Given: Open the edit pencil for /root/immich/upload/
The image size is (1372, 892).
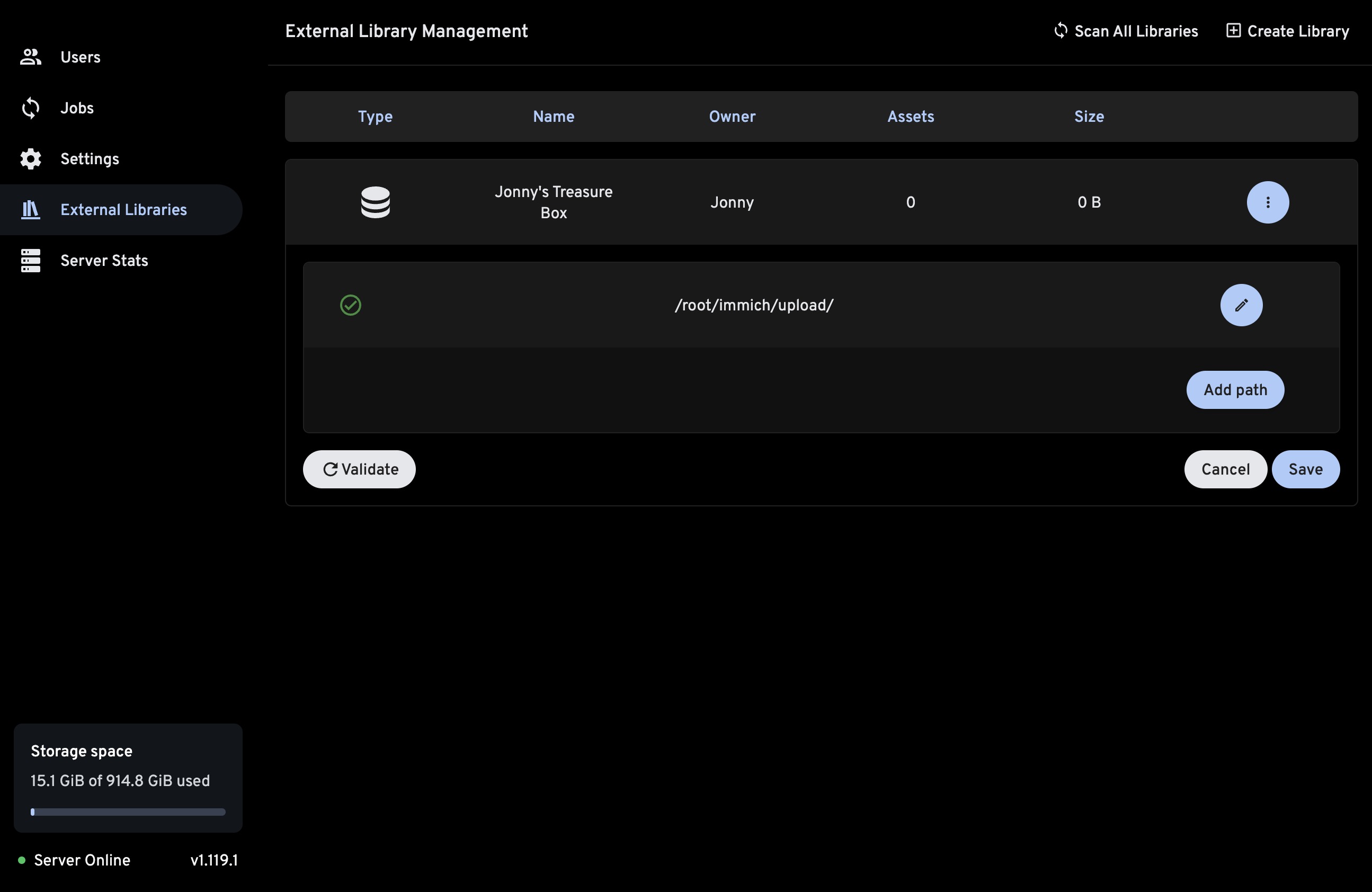Looking at the screenshot, I should (1241, 305).
